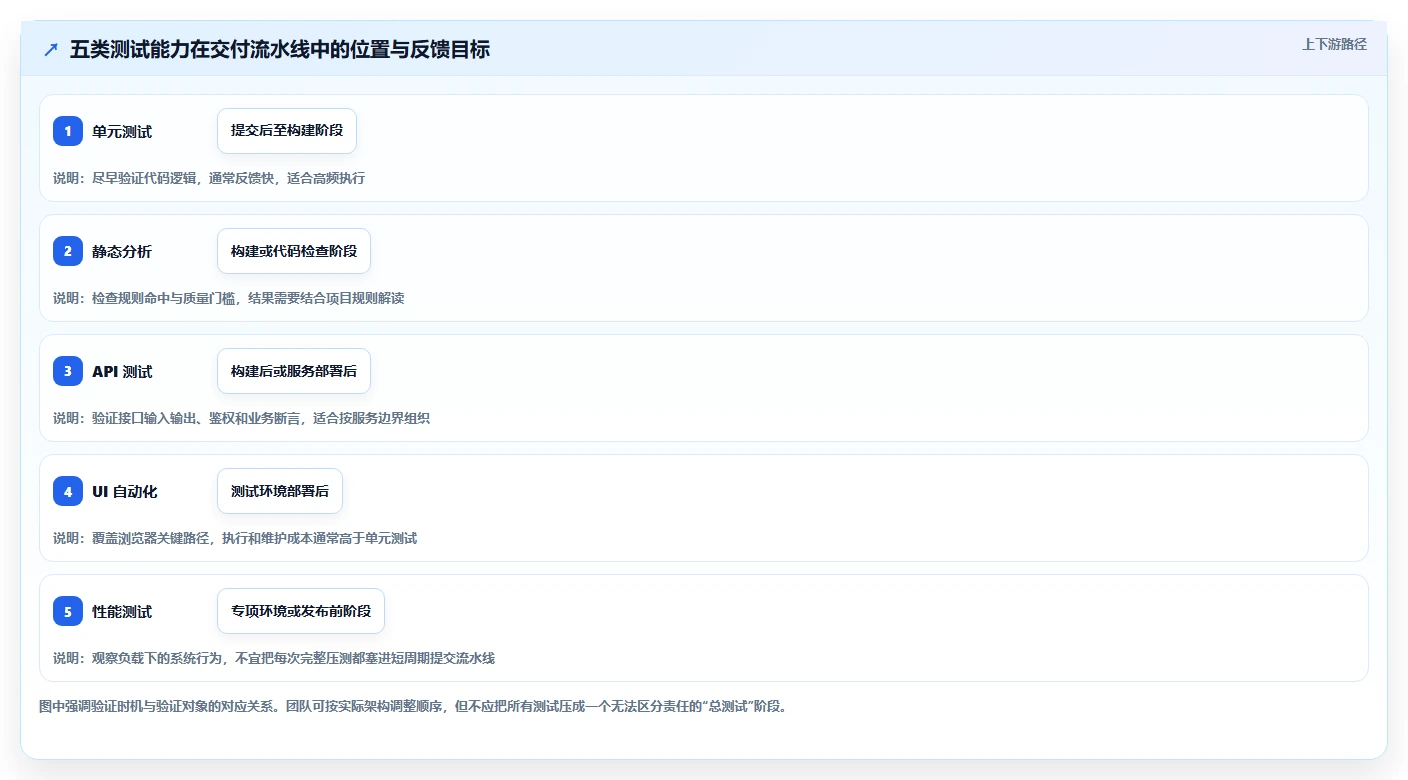Image resolution: width=1408 pixels, height=780 pixels.
Task: Select the 构建或代码检查阶段 chip
Action: tap(294, 251)
